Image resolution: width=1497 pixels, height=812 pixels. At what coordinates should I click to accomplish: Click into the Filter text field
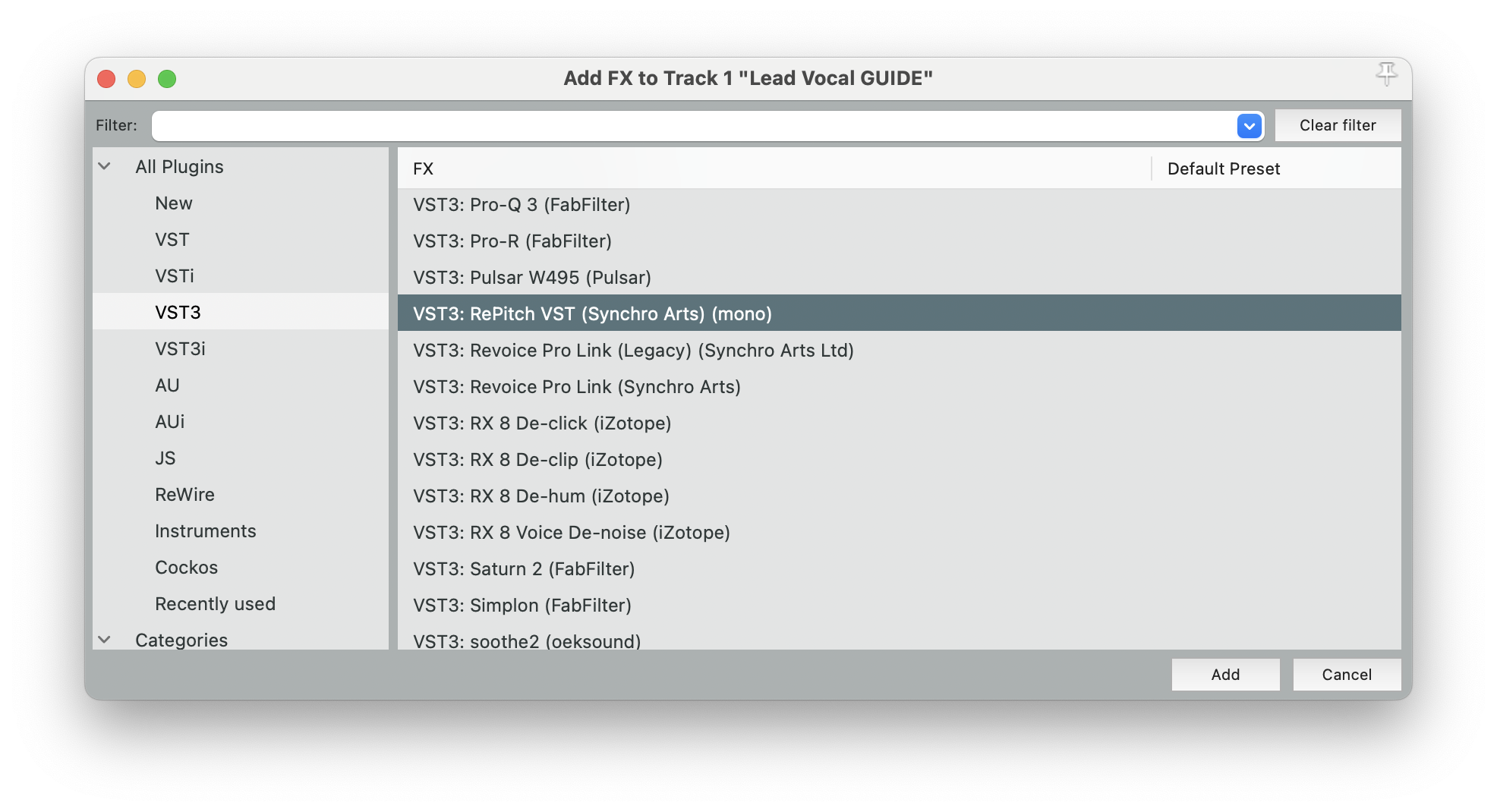tap(692, 126)
